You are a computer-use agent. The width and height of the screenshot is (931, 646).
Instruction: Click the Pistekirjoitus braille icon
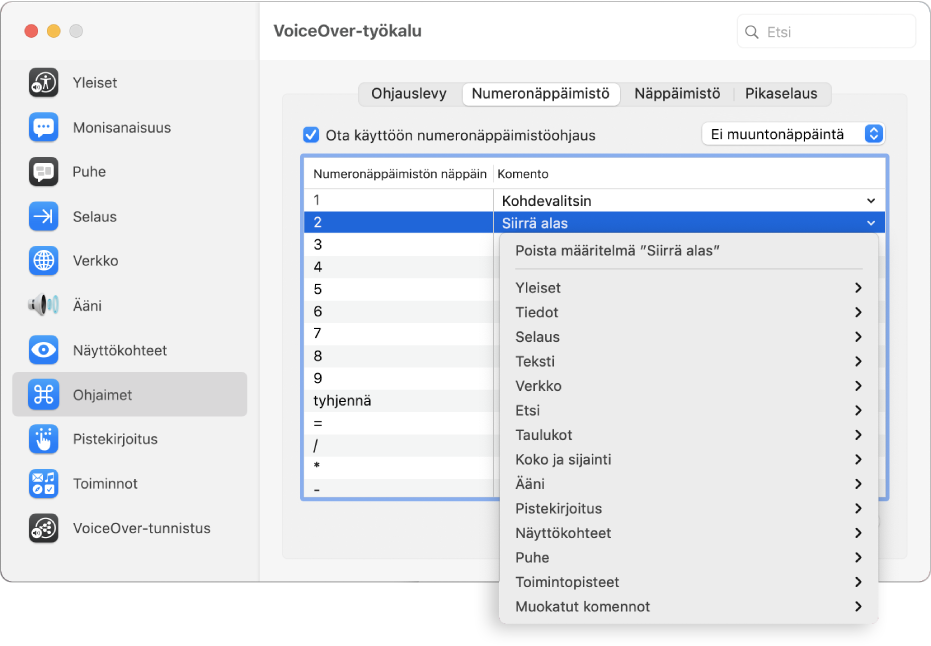(x=42, y=438)
